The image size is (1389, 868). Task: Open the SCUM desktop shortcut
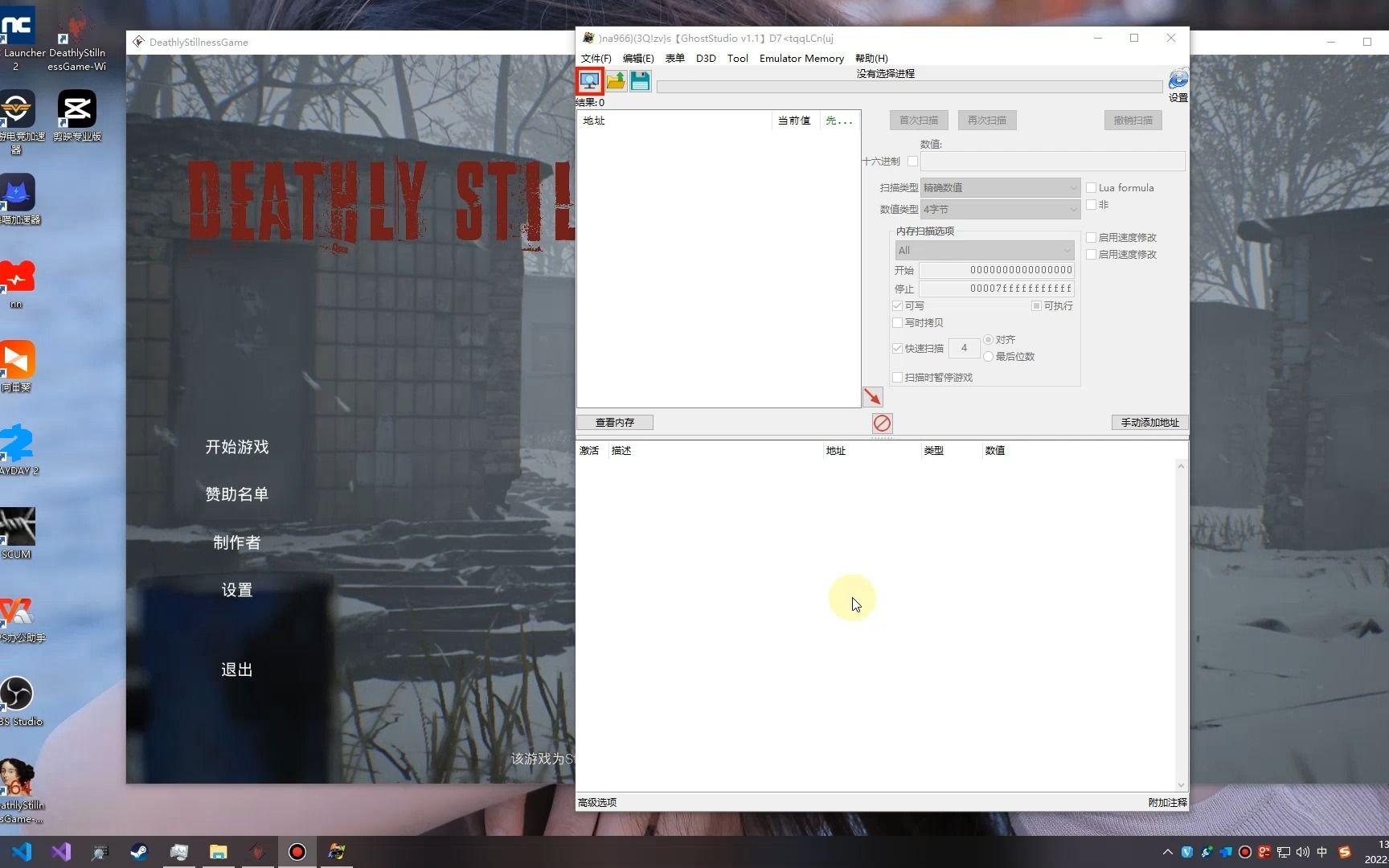pyautogui.click(x=17, y=534)
